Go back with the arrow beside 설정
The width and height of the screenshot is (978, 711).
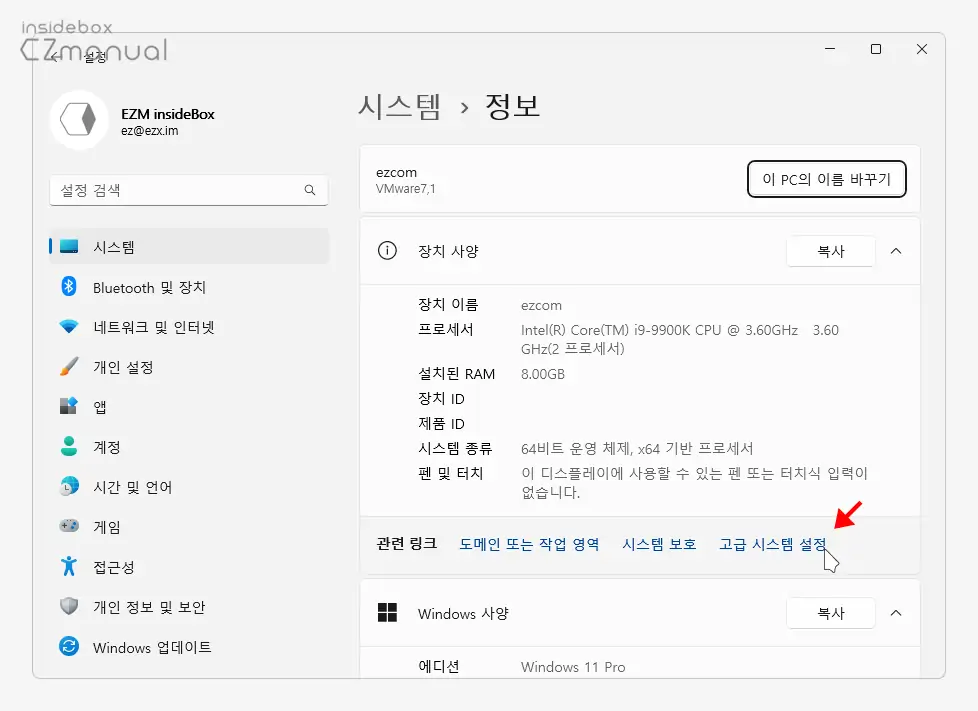coord(56,58)
